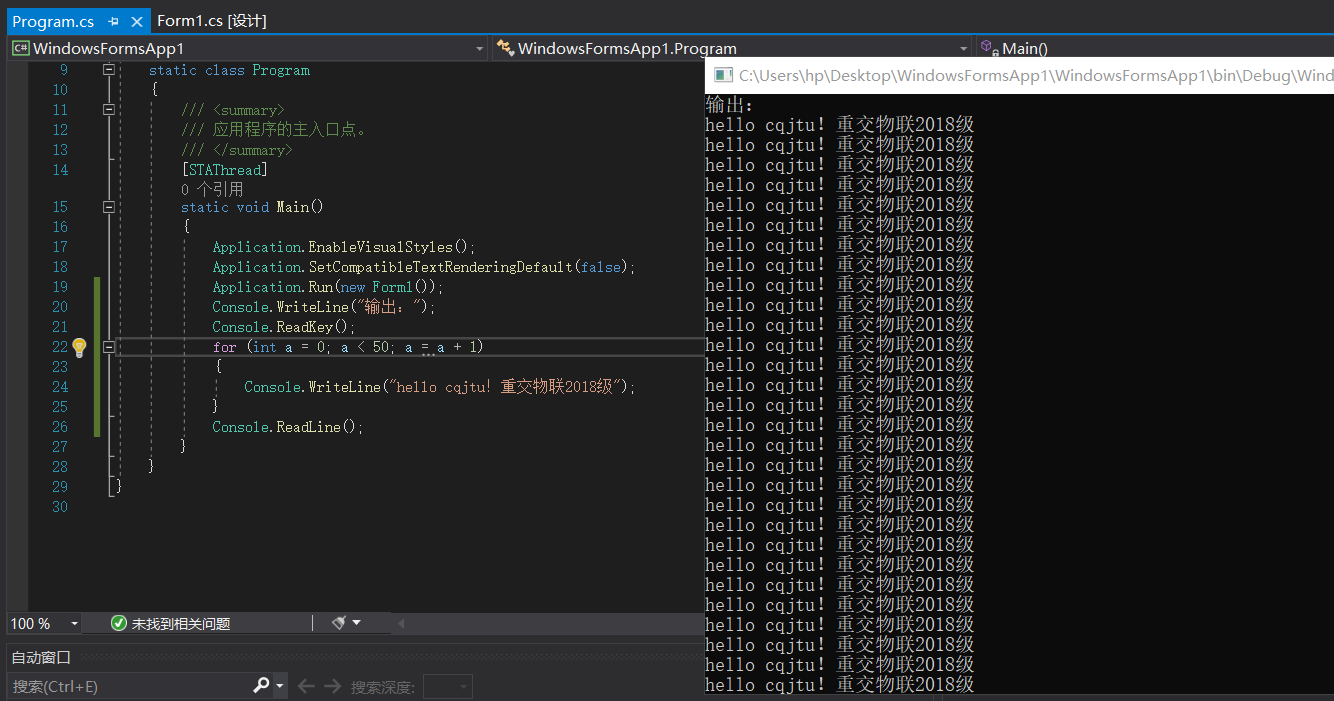The image size is (1334, 701).
Task: Click the green check status icon
Action: [x=118, y=623]
